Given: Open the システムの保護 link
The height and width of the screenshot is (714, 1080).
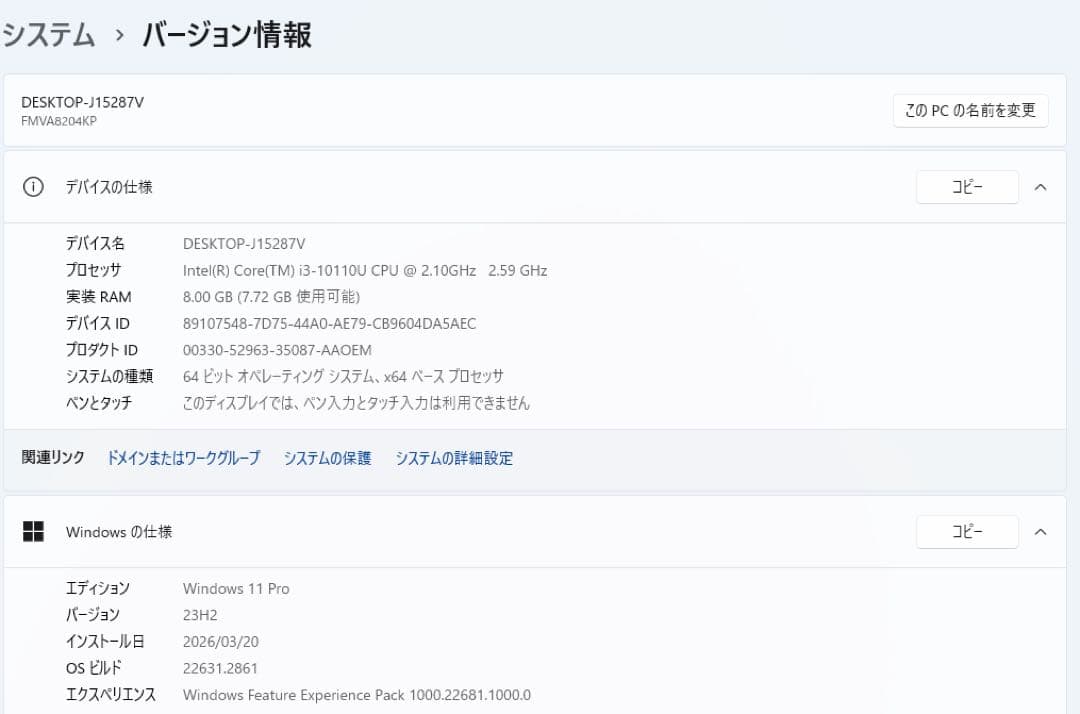Looking at the screenshot, I should click(327, 457).
